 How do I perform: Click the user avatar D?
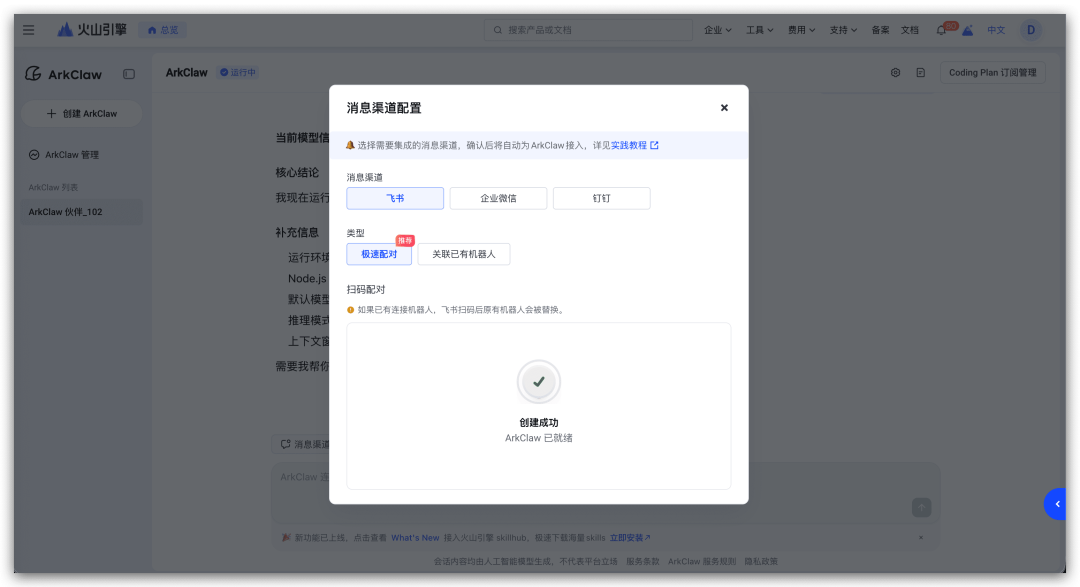tap(1030, 30)
